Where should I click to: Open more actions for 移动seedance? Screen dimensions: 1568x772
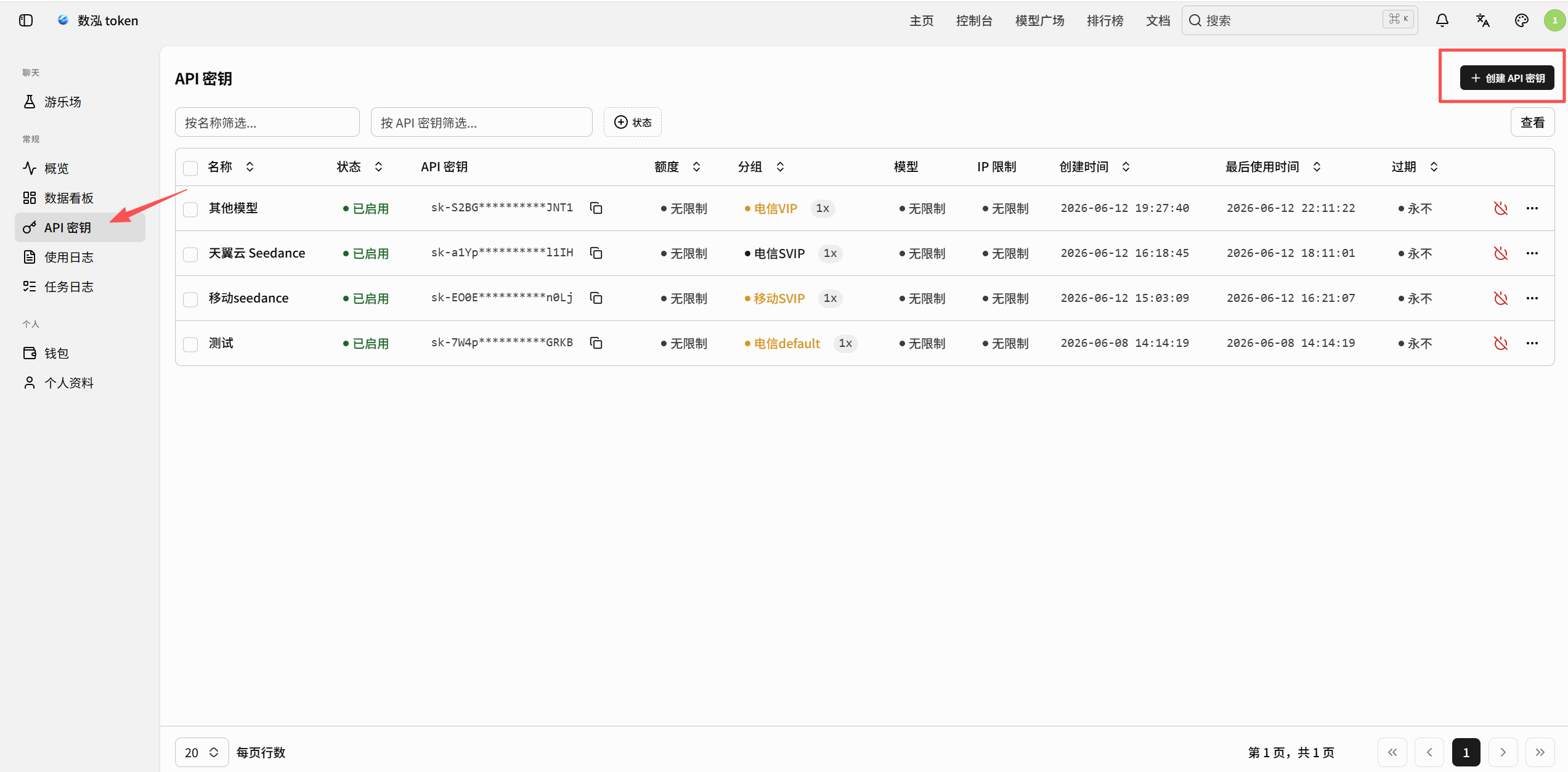click(1532, 298)
